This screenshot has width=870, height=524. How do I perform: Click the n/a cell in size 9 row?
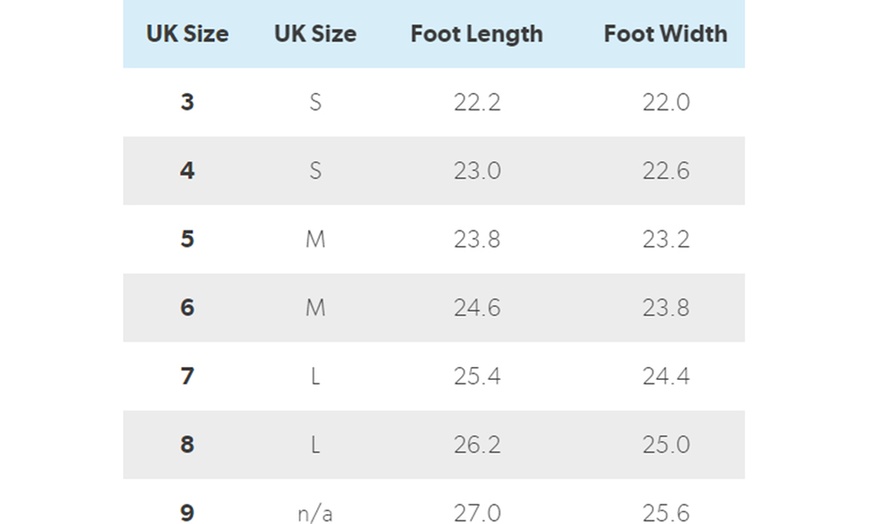click(315, 513)
